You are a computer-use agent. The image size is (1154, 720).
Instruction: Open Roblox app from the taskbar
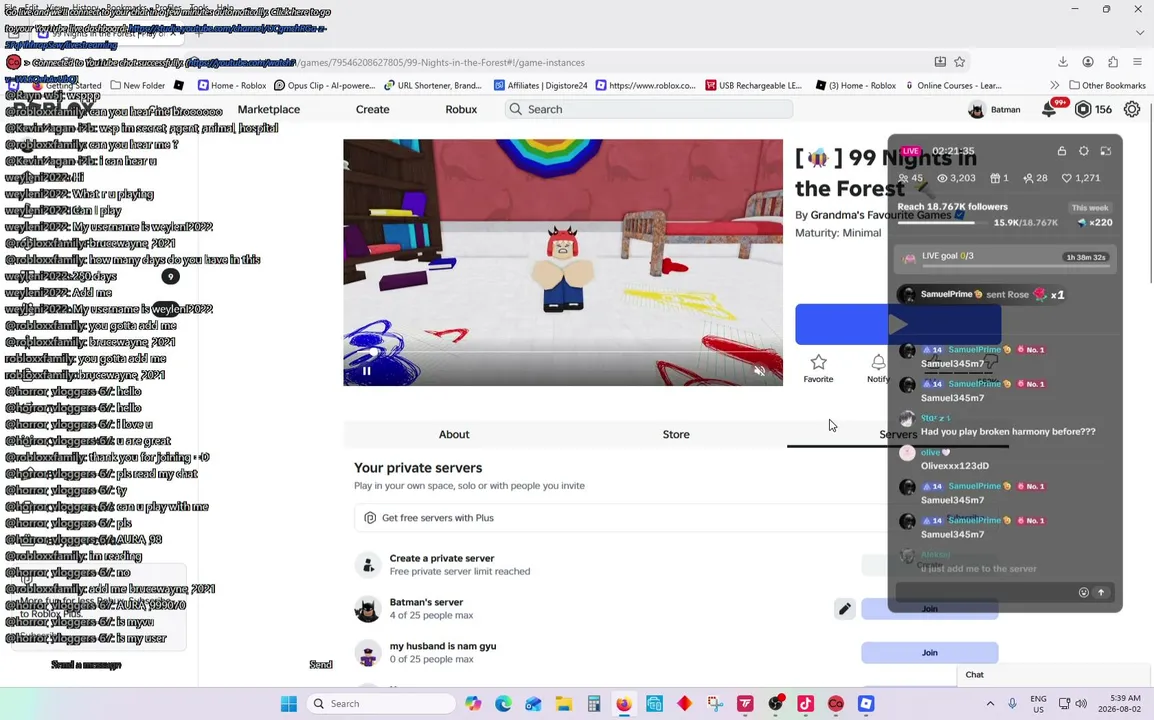click(x=866, y=704)
